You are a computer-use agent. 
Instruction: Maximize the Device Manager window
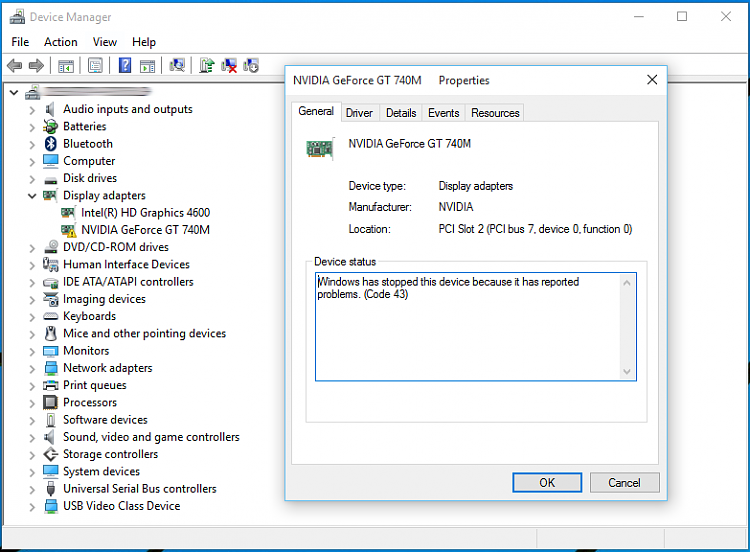[x=682, y=17]
